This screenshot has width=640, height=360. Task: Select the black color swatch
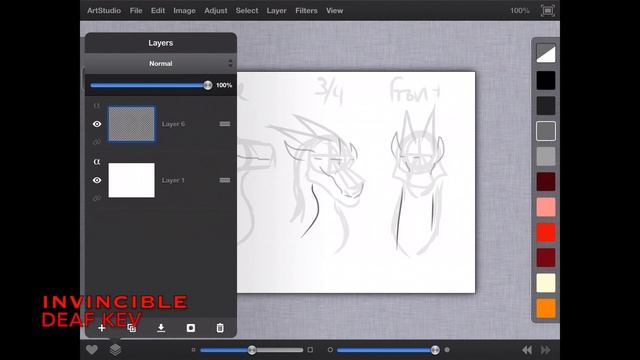(546, 80)
